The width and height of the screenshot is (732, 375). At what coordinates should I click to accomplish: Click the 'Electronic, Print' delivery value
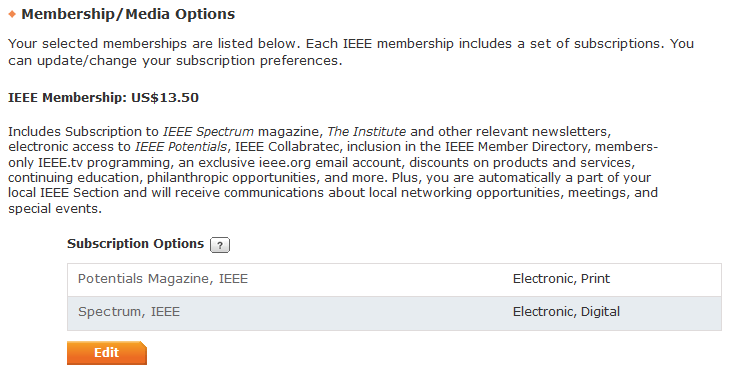[561, 279]
